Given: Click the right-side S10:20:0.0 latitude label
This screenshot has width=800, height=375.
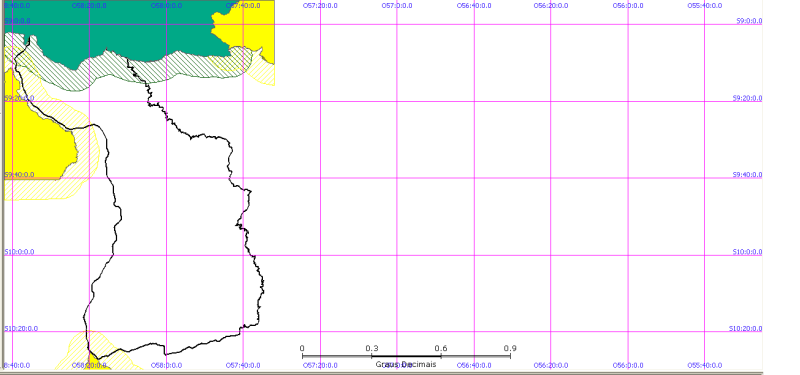Looking at the screenshot, I should click(x=745, y=329).
